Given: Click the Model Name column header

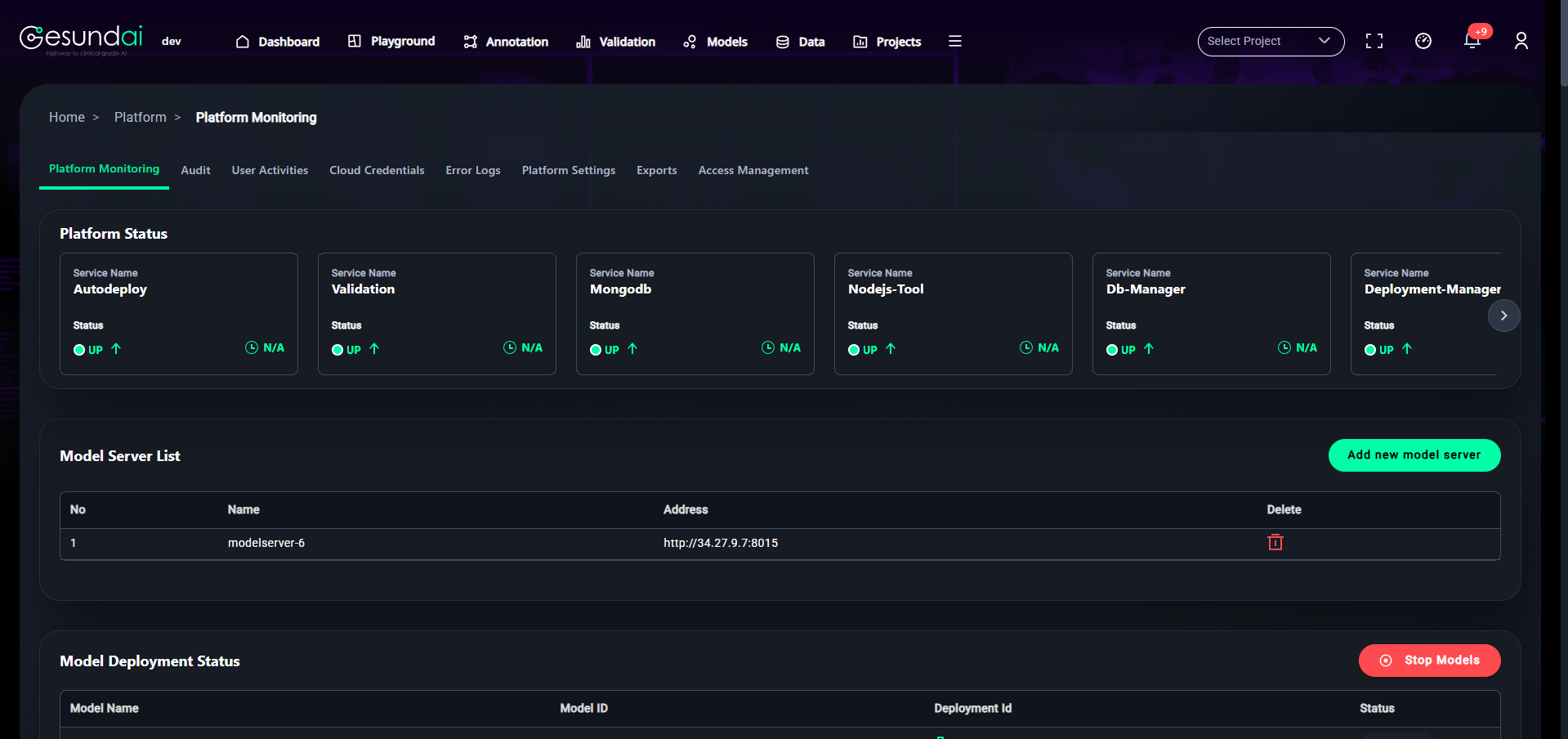Looking at the screenshot, I should click(105, 708).
